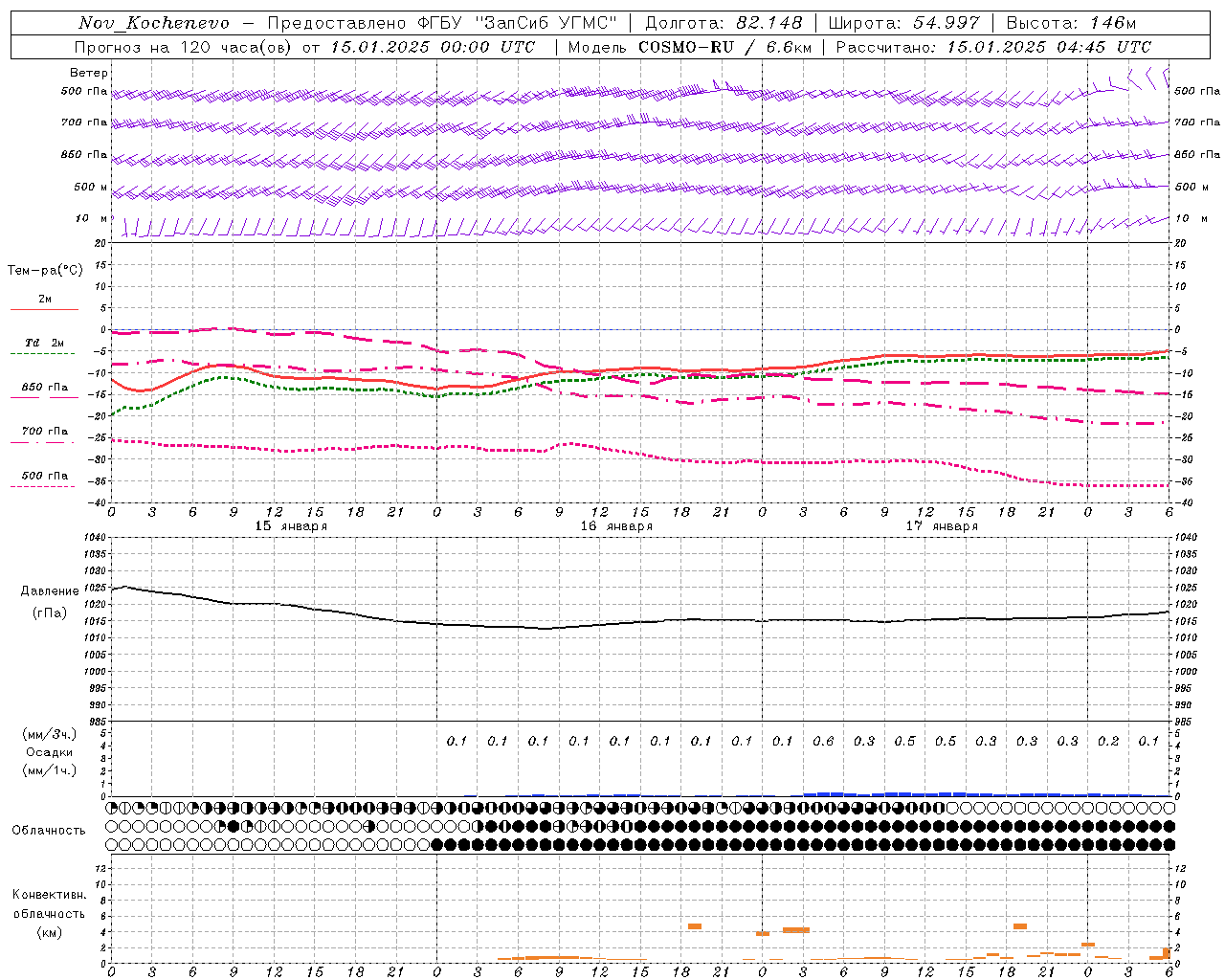The image size is (1225, 980).
Task: Click the dotted pink line sample under 500 гПа legend
Action: coord(42,487)
